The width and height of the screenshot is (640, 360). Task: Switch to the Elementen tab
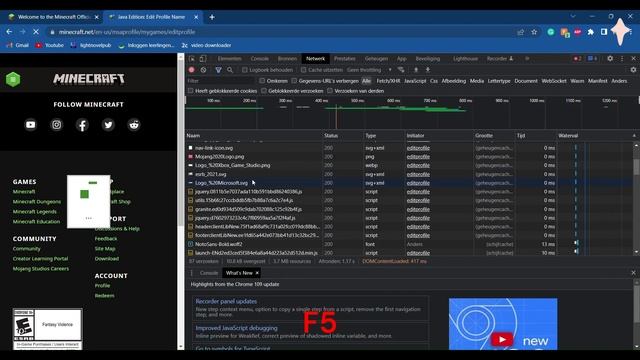229,58
